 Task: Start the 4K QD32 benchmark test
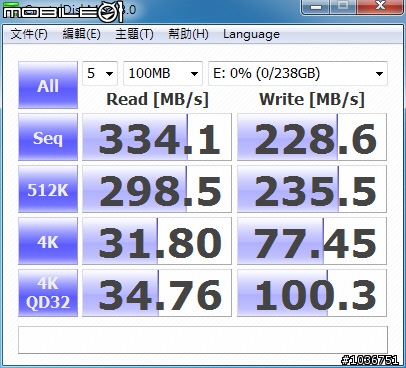pos(48,293)
